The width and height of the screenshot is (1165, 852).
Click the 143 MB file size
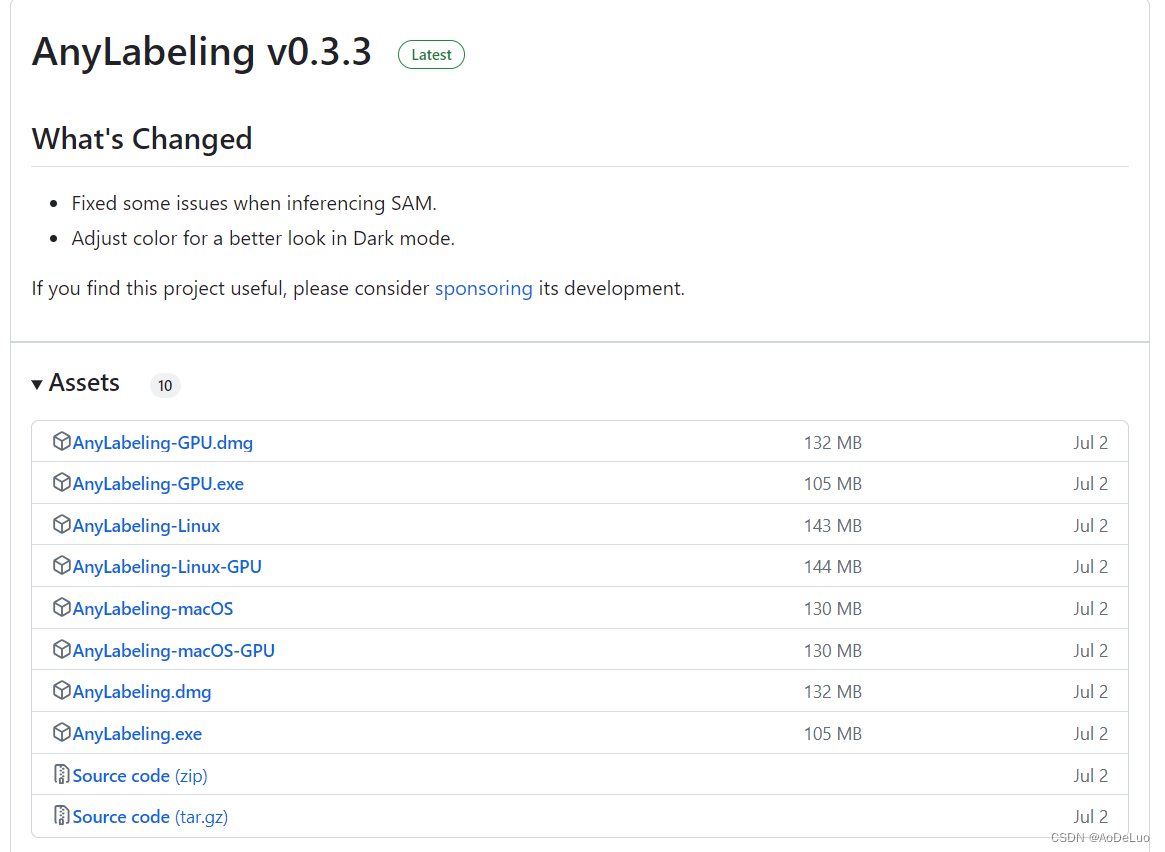[833, 526]
